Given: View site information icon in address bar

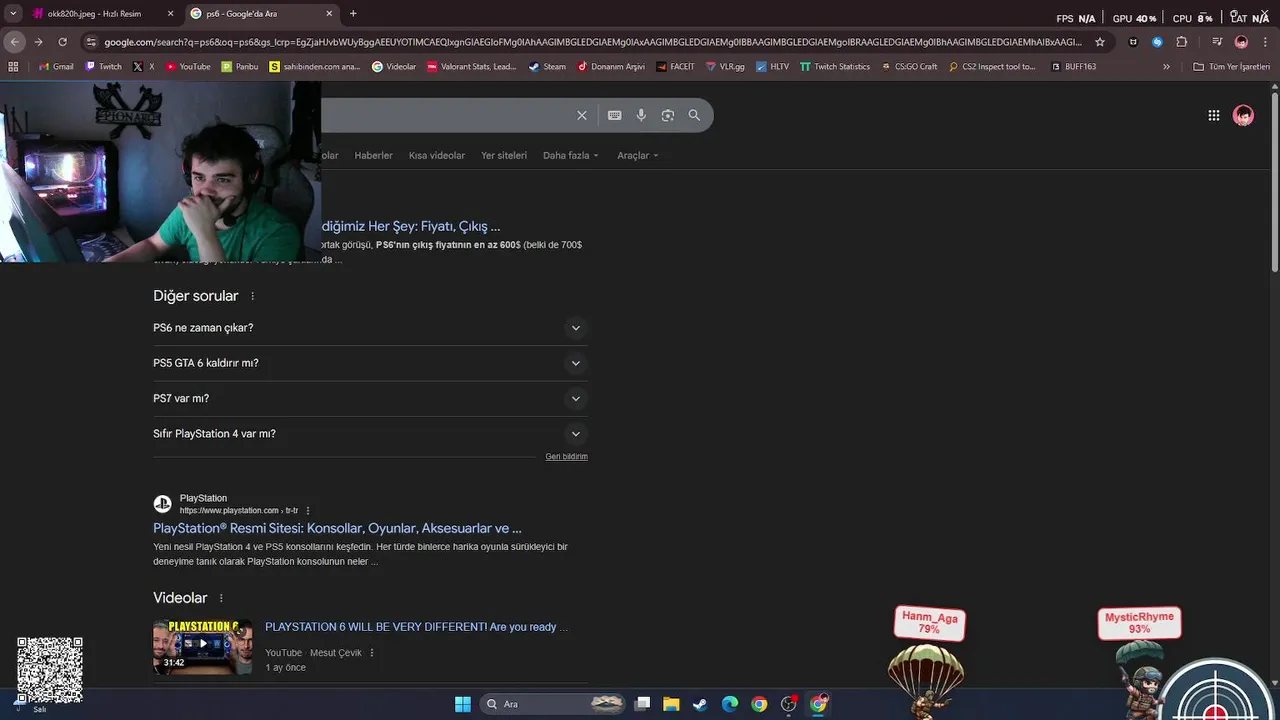Looking at the screenshot, I should coord(91,42).
